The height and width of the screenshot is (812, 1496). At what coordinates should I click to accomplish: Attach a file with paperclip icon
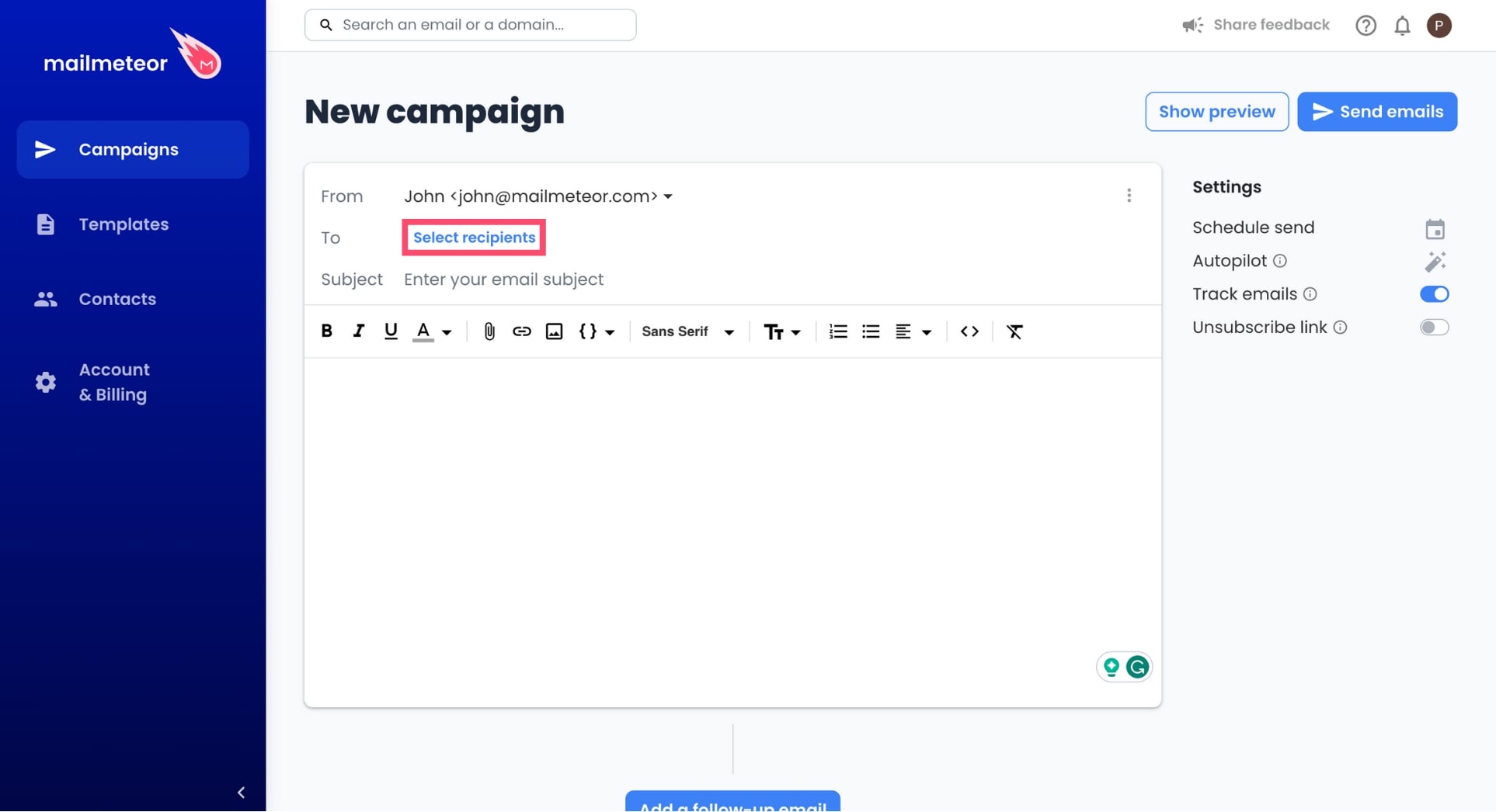tap(489, 331)
